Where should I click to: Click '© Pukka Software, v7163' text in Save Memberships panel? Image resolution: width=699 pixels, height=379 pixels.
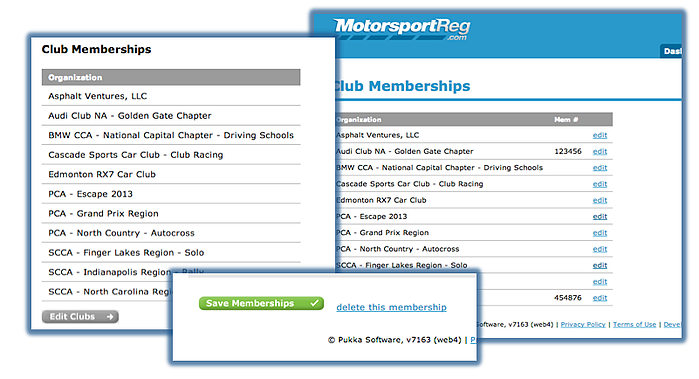click(395, 340)
